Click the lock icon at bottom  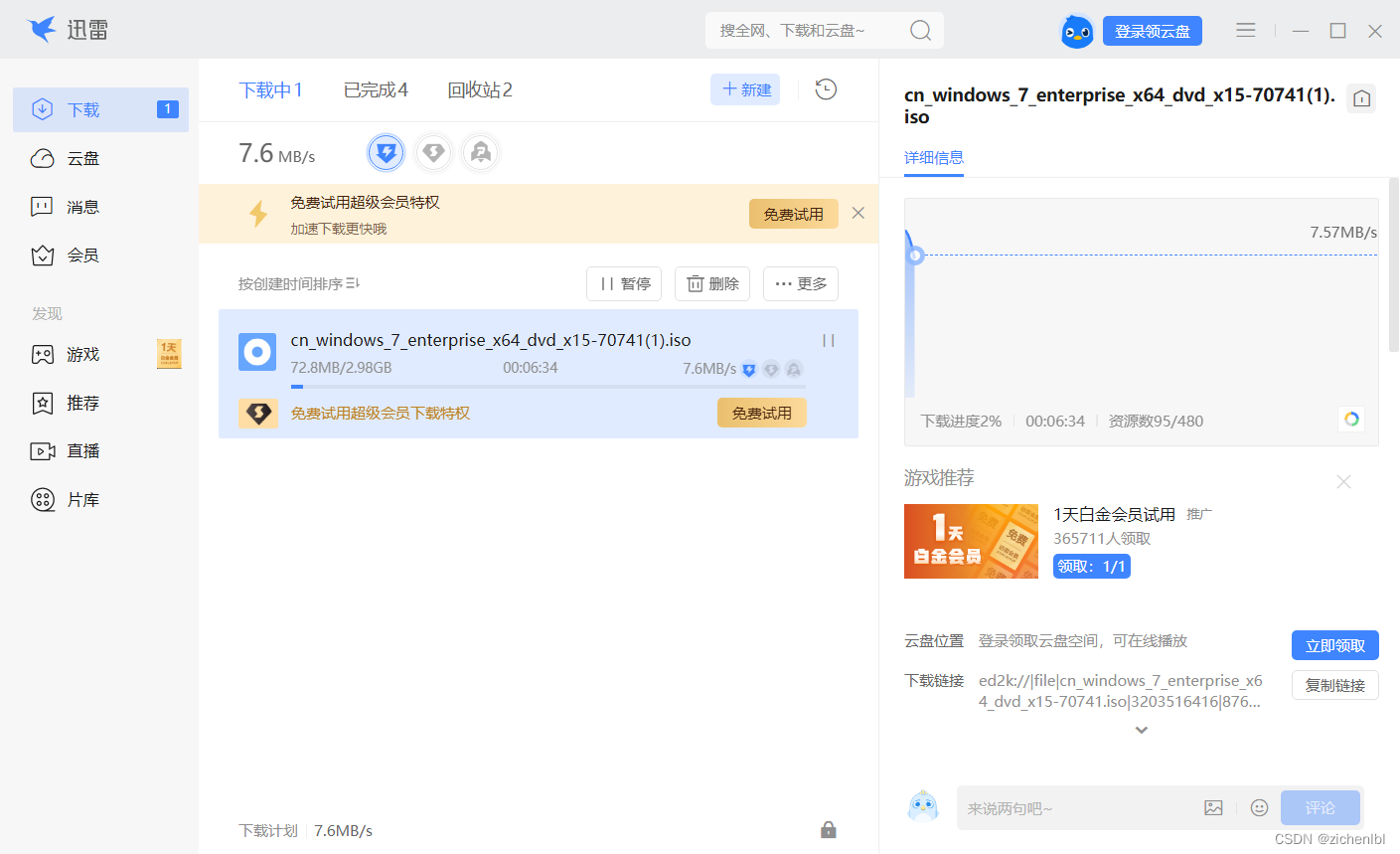pyautogui.click(x=829, y=830)
